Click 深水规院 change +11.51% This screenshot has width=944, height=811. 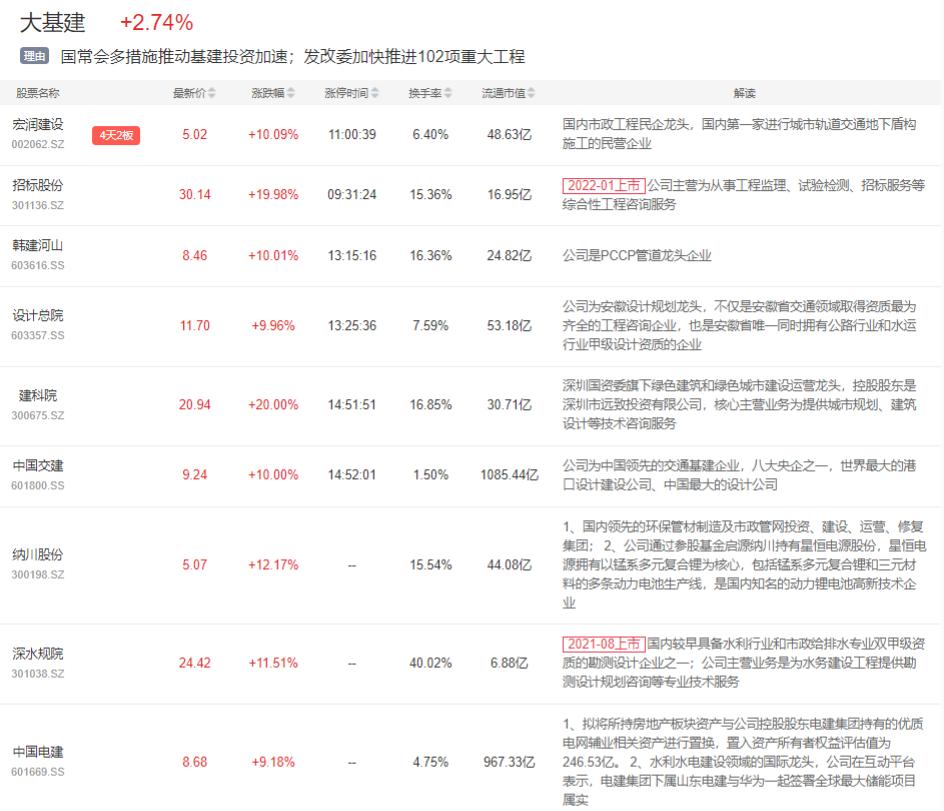273,663
